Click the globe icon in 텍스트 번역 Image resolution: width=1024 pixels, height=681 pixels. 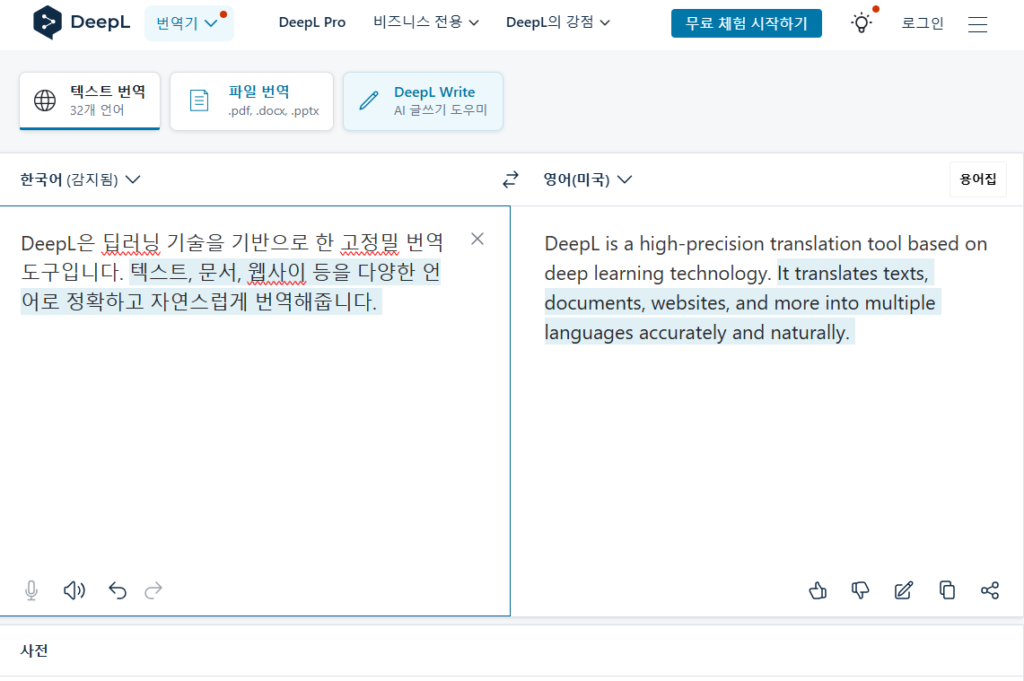(x=45, y=101)
